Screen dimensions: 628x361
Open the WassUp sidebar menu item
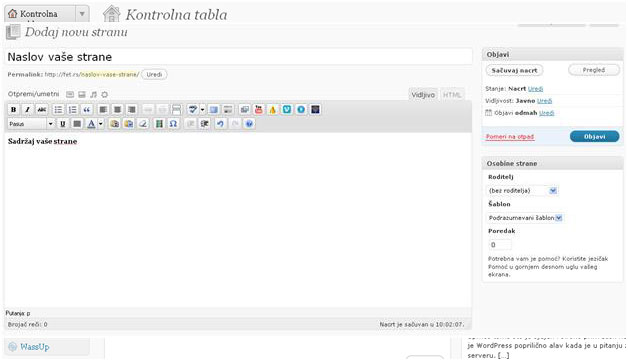click(35, 347)
